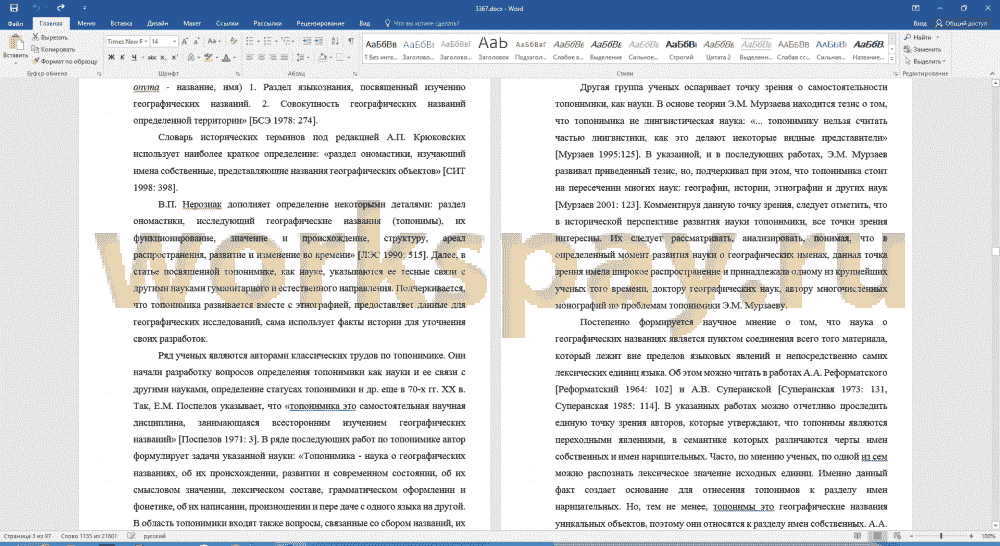Justify the paragraph text
Viewport: 1000px width, 546px height.
(284, 57)
